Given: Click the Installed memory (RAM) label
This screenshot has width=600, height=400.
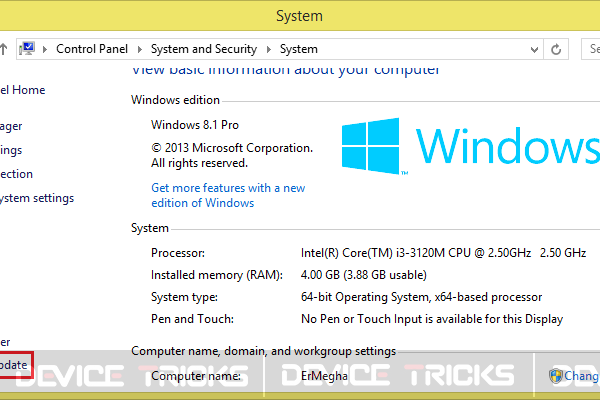Looking at the screenshot, I should pyautogui.click(x=217, y=275).
